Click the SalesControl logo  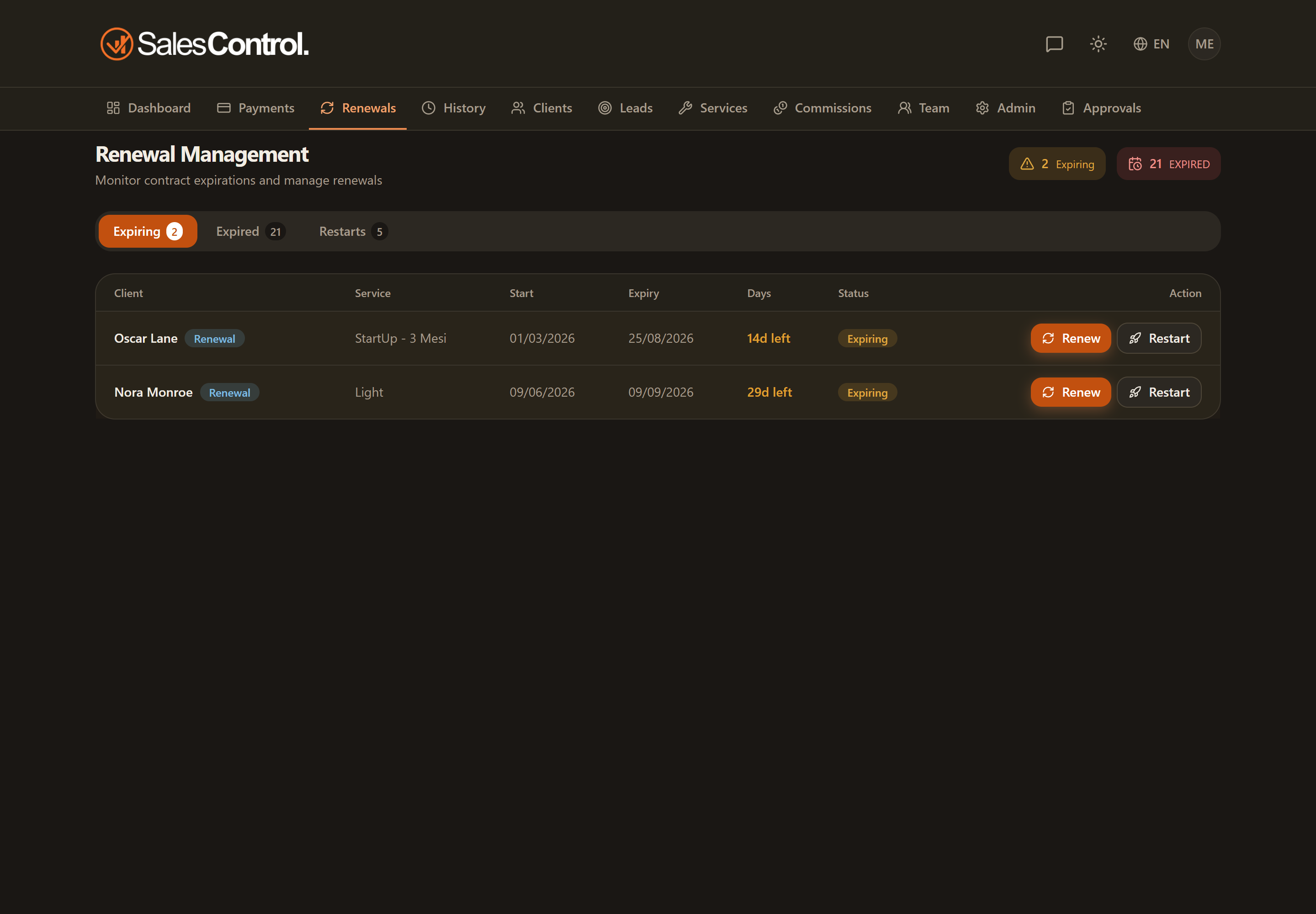coord(204,43)
